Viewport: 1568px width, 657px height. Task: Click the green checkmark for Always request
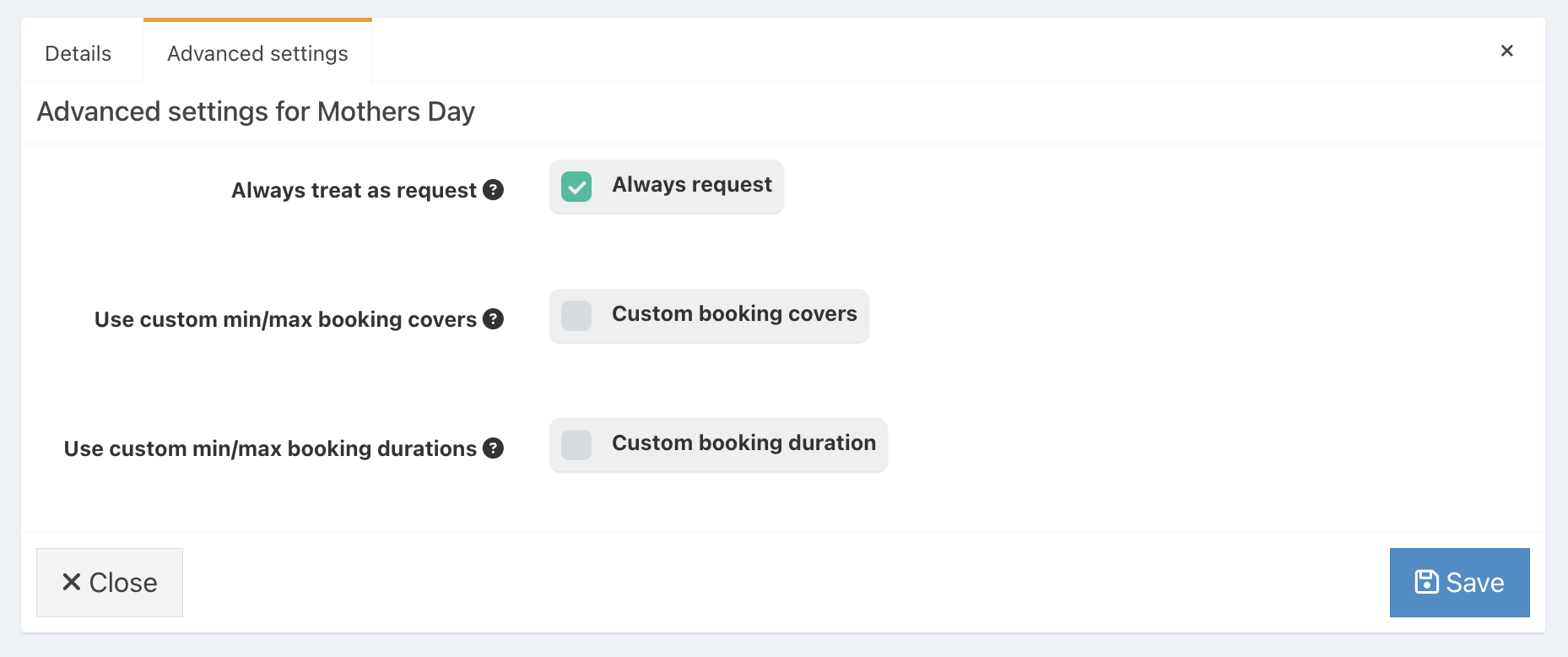[x=576, y=187]
